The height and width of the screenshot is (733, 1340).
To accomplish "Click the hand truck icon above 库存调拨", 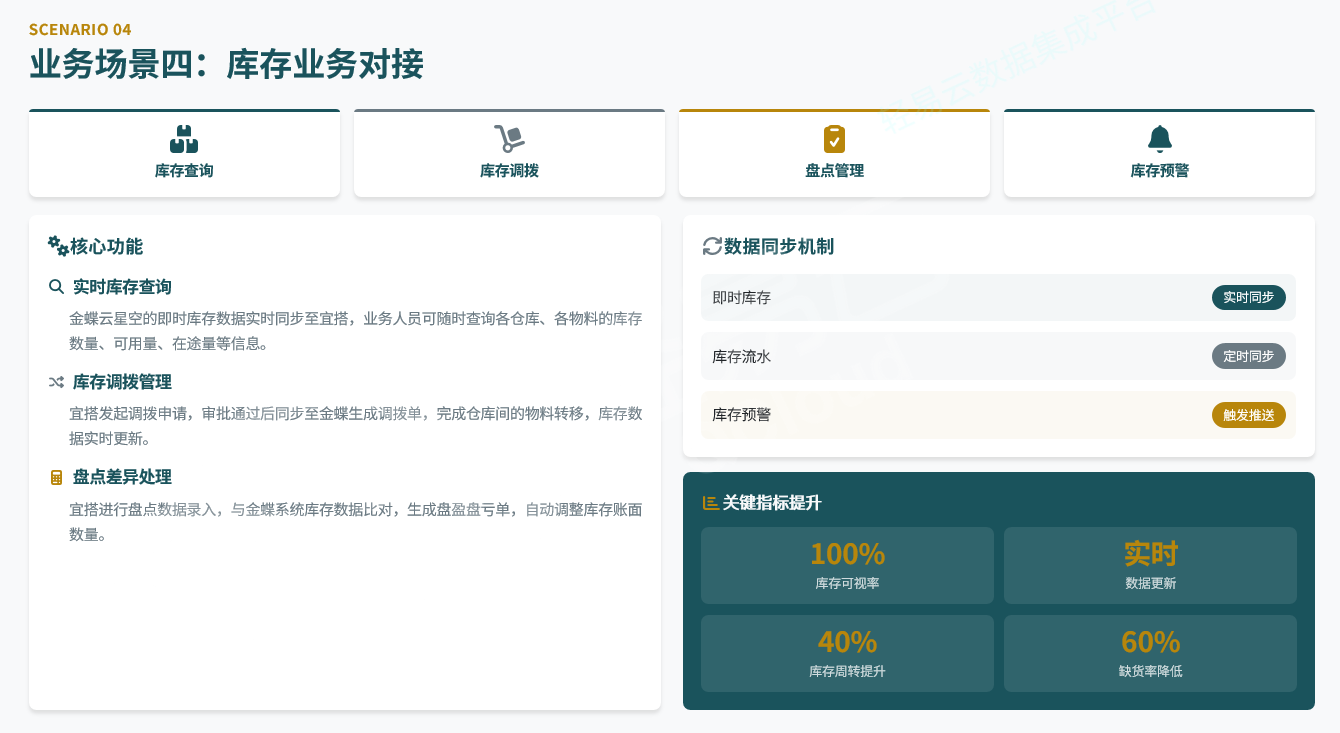I will 509,139.
